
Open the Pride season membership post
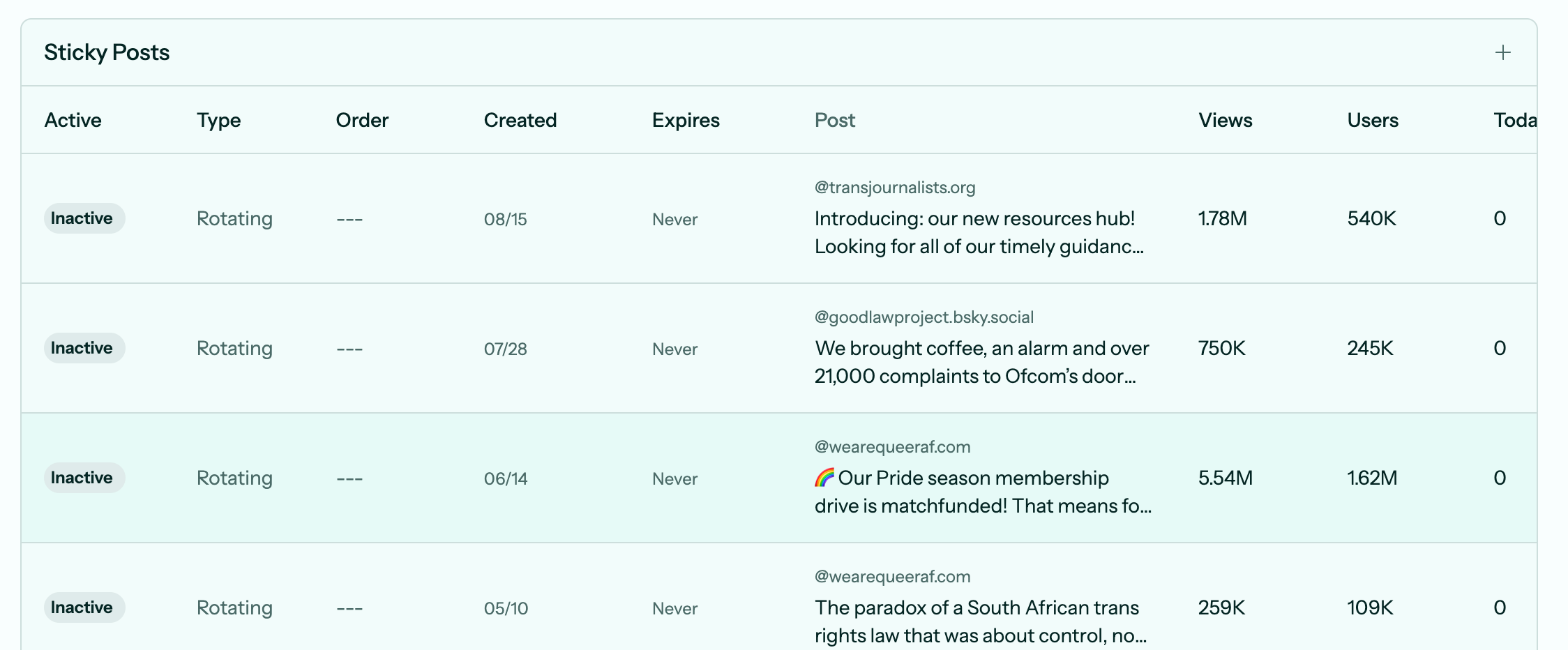click(x=982, y=492)
